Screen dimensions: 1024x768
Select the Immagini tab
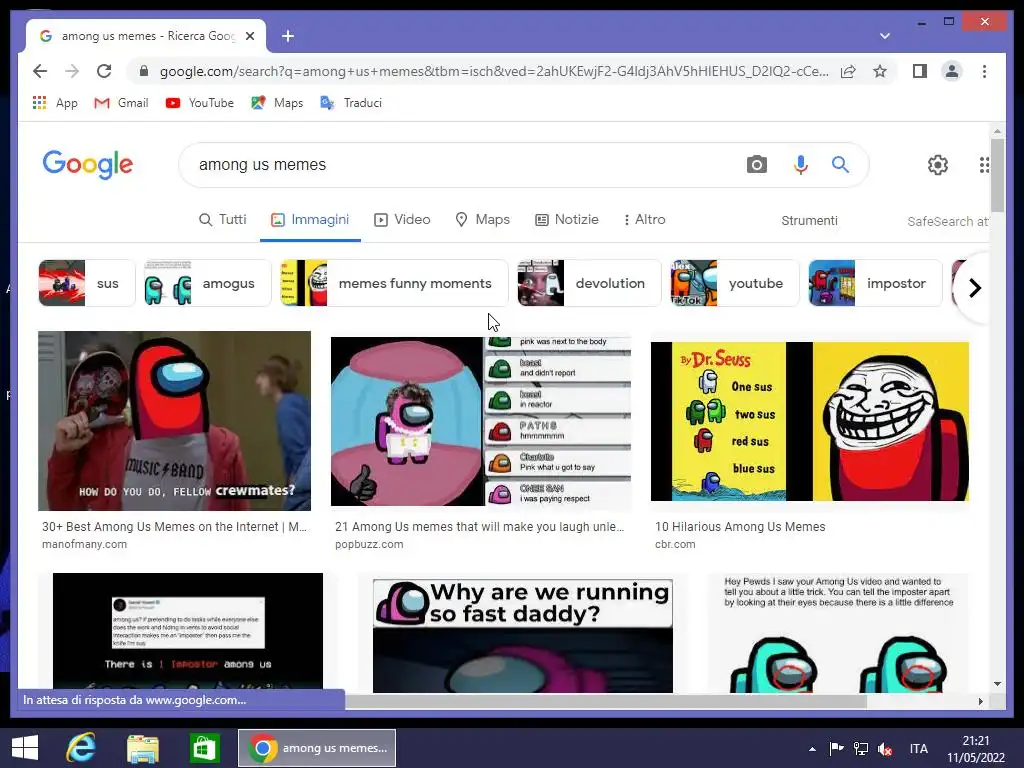tap(310, 219)
